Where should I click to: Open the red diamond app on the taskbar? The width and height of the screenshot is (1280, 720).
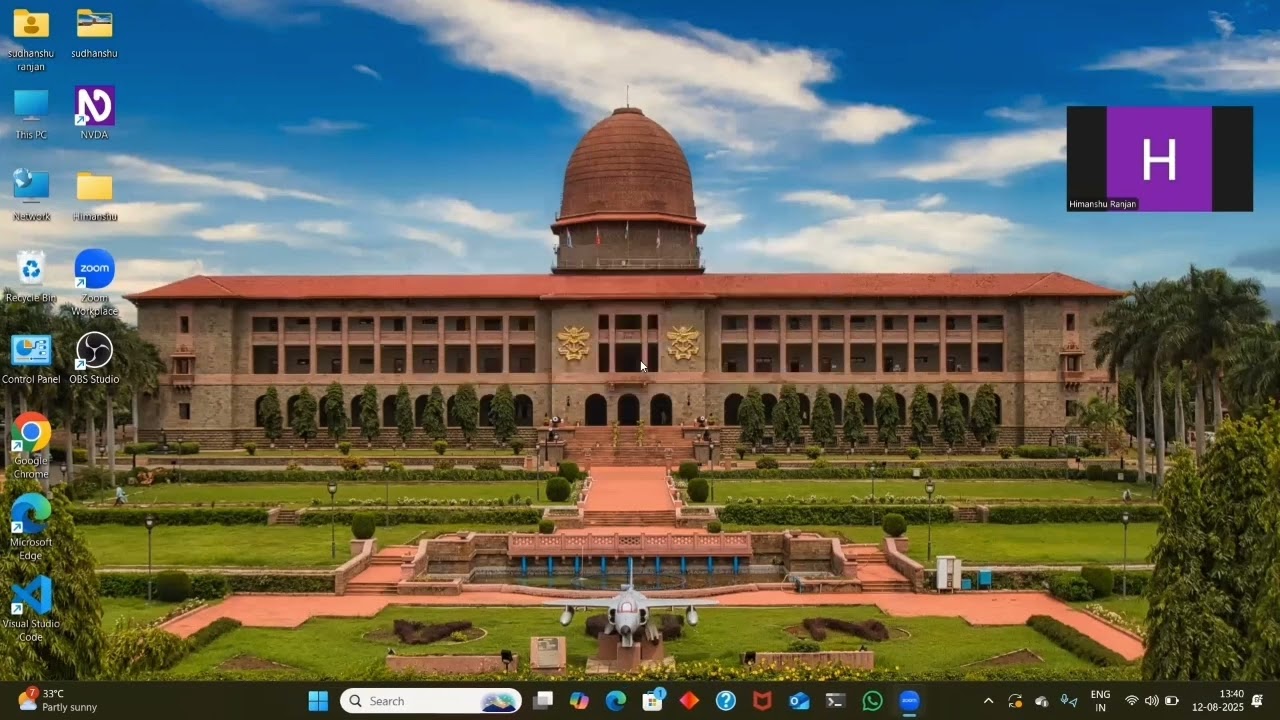[x=689, y=701]
